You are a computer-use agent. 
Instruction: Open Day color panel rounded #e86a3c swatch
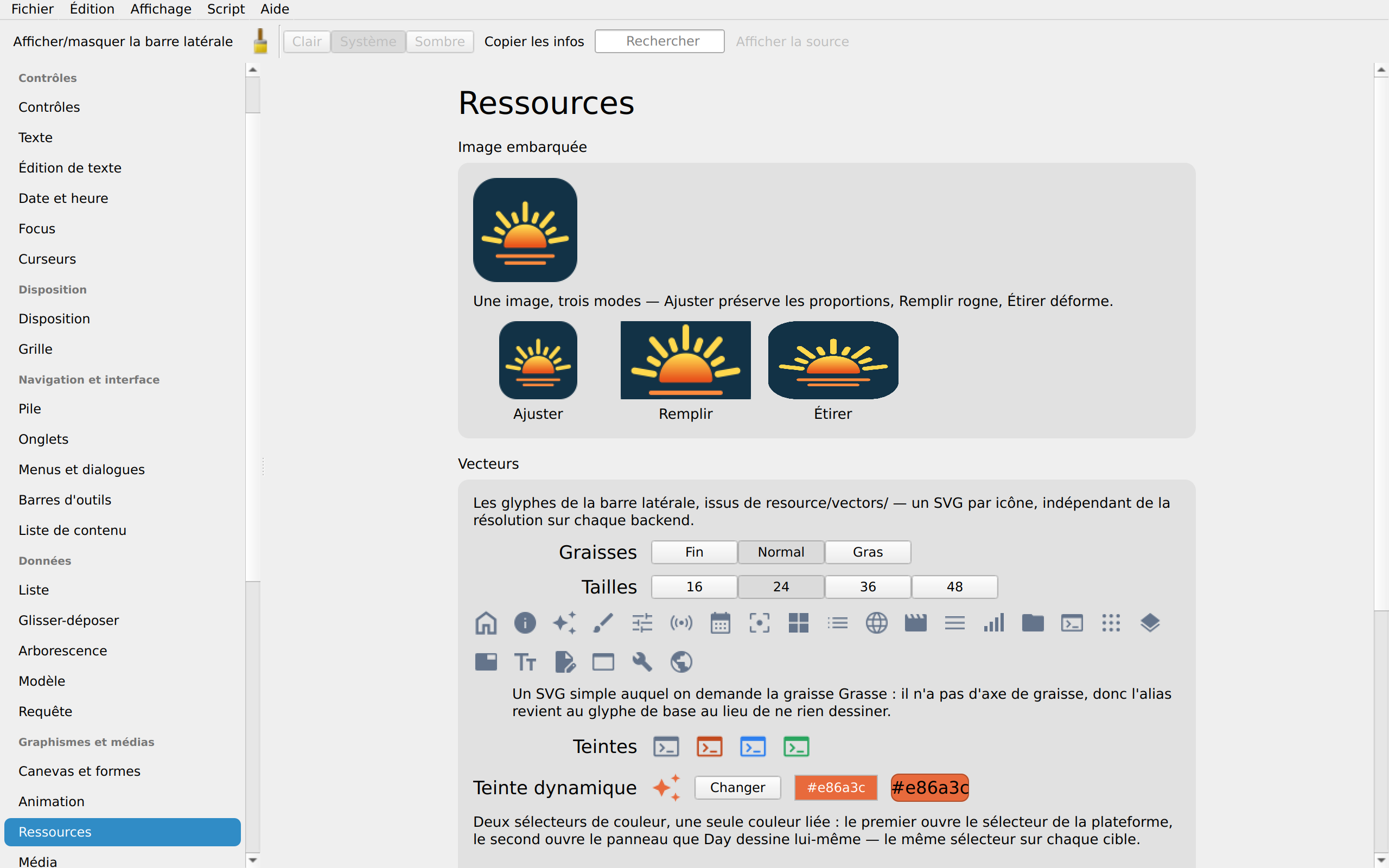[930, 788]
